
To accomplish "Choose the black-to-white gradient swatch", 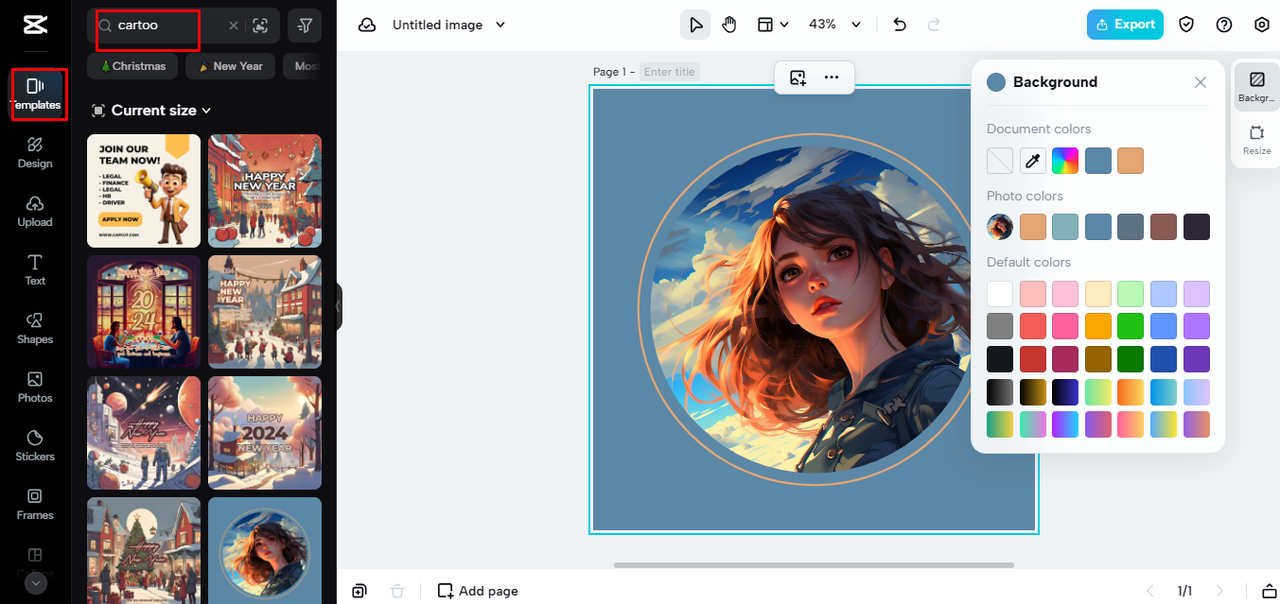I will coord(1000,392).
